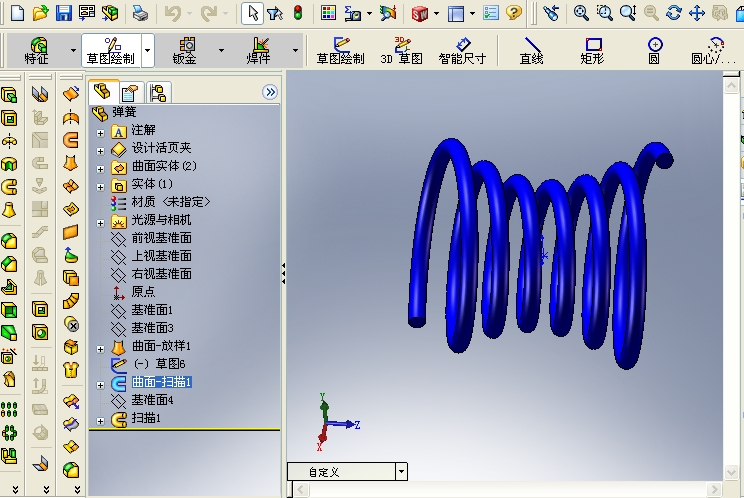This screenshot has width=744, height=498.
Task: Select (-) 草图6 sketch item
Action: click(159, 364)
